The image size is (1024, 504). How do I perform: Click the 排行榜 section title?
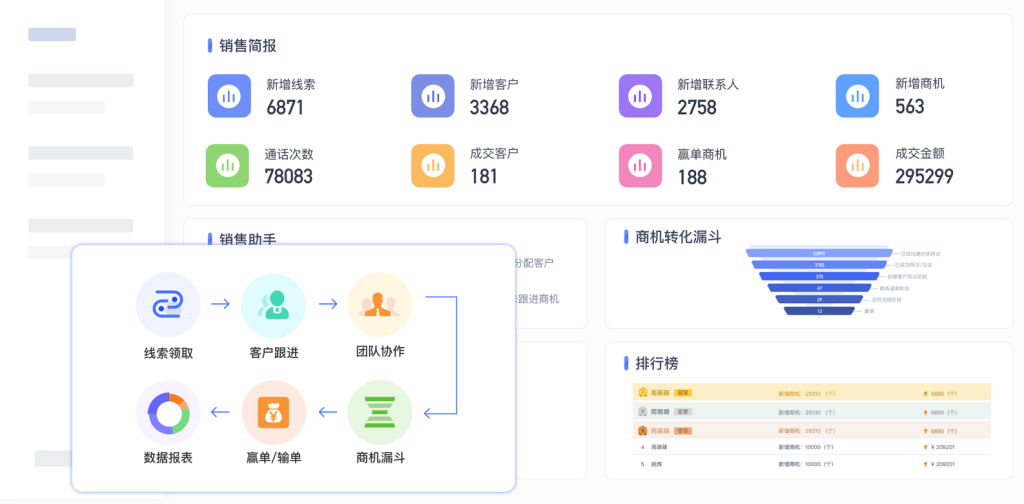point(656,364)
